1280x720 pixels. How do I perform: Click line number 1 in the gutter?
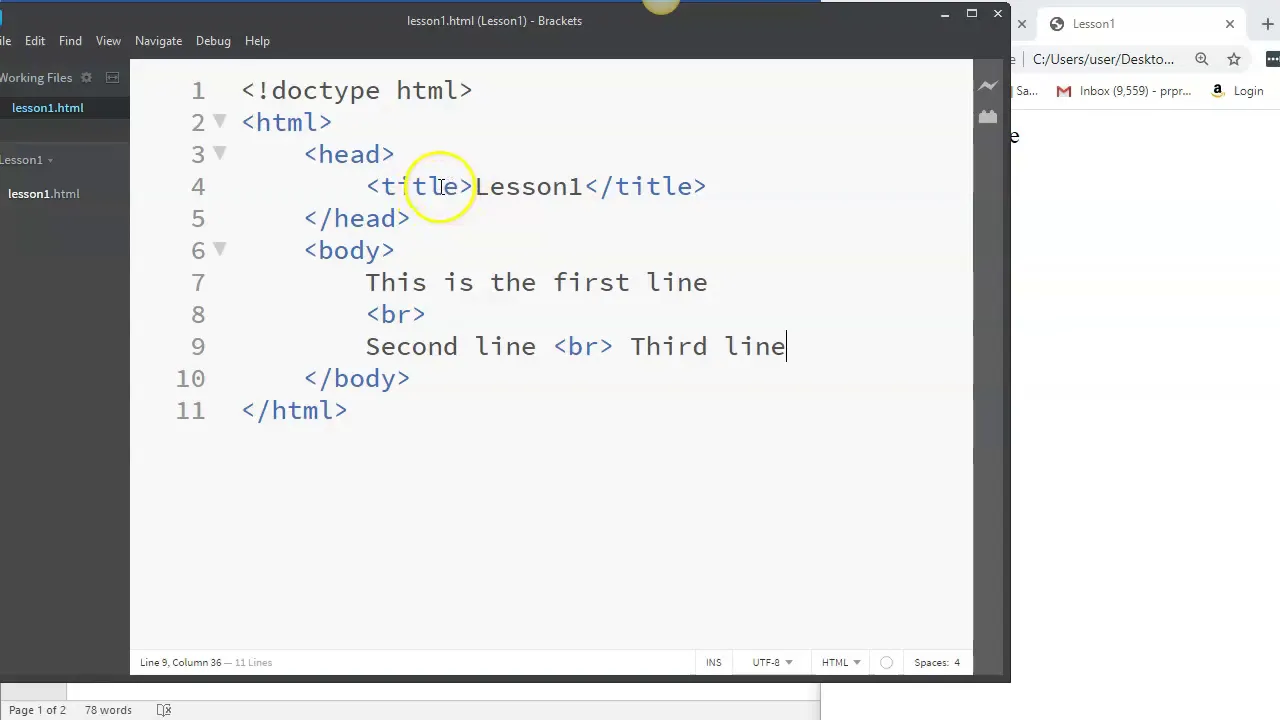(x=198, y=91)
